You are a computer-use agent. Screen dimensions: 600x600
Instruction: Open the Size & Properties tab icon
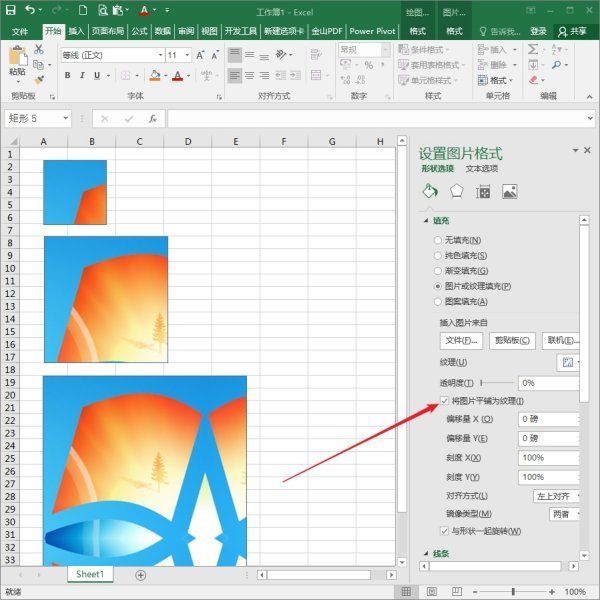(x=483, y=191)
